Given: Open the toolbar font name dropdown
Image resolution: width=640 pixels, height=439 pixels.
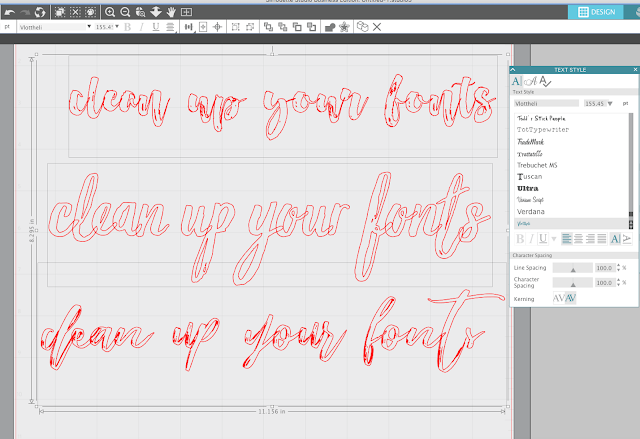Looking at the screenshot, I should 89,27.
